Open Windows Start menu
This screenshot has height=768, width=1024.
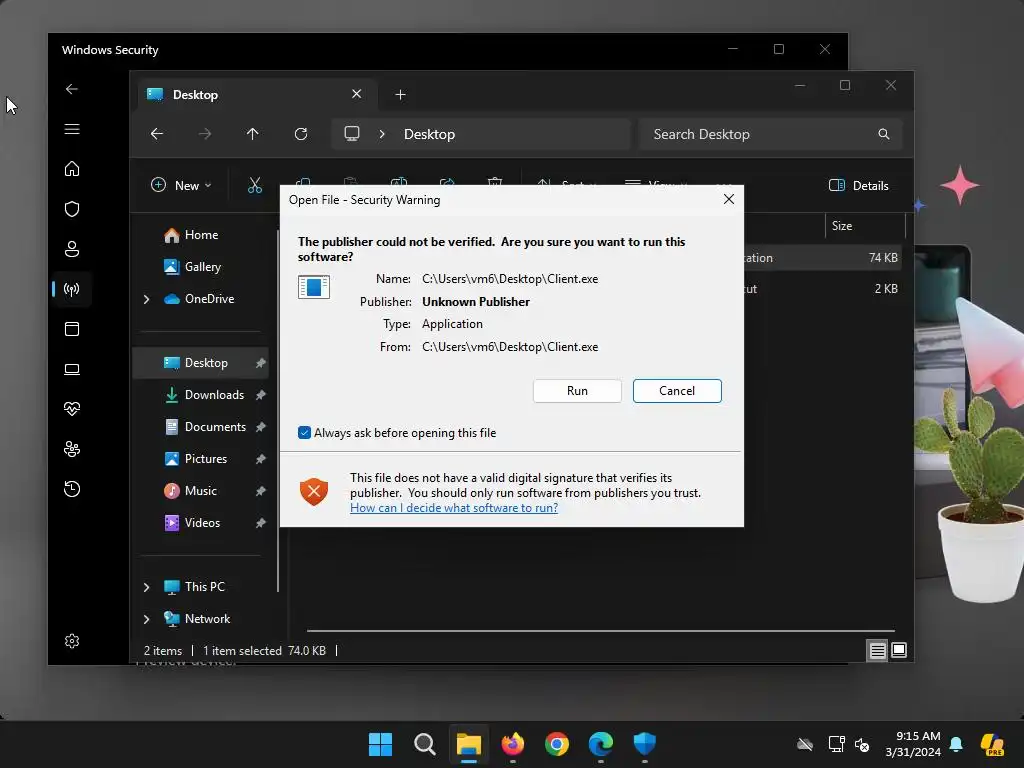(x=380, y=744)
